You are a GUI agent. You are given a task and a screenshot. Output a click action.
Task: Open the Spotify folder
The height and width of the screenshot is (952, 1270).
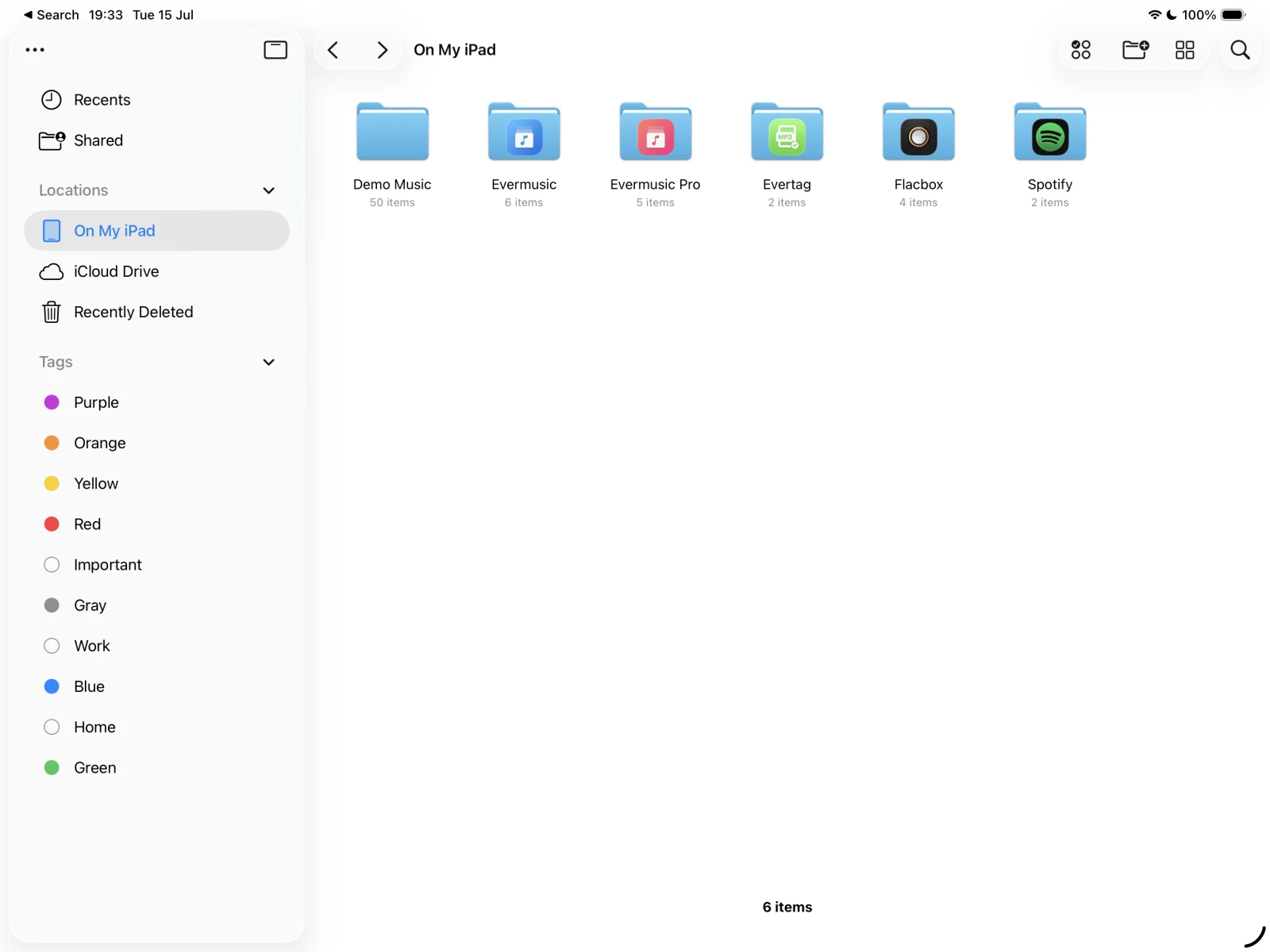coord(1049,133)
